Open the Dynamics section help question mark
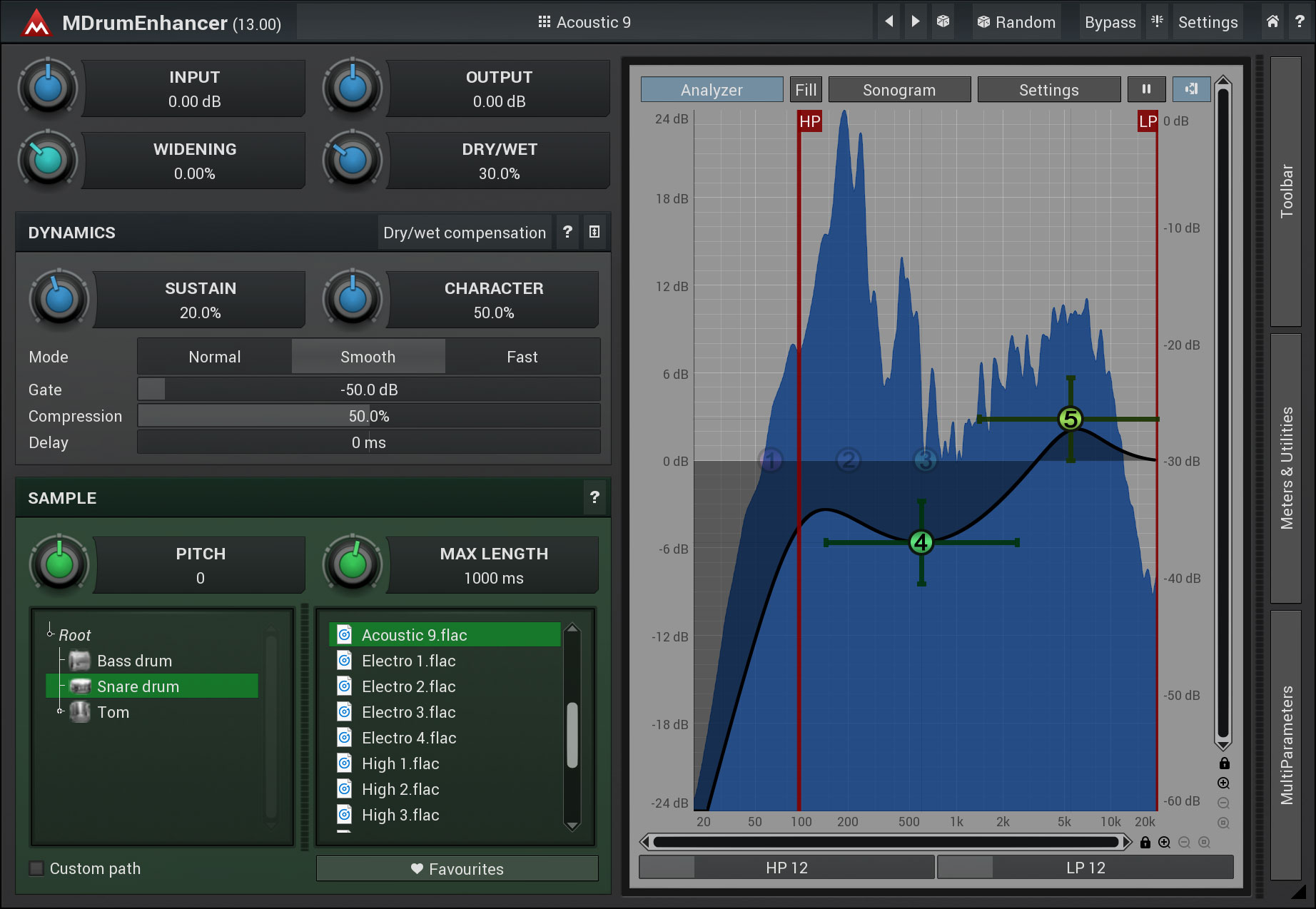 coord(567,232)
